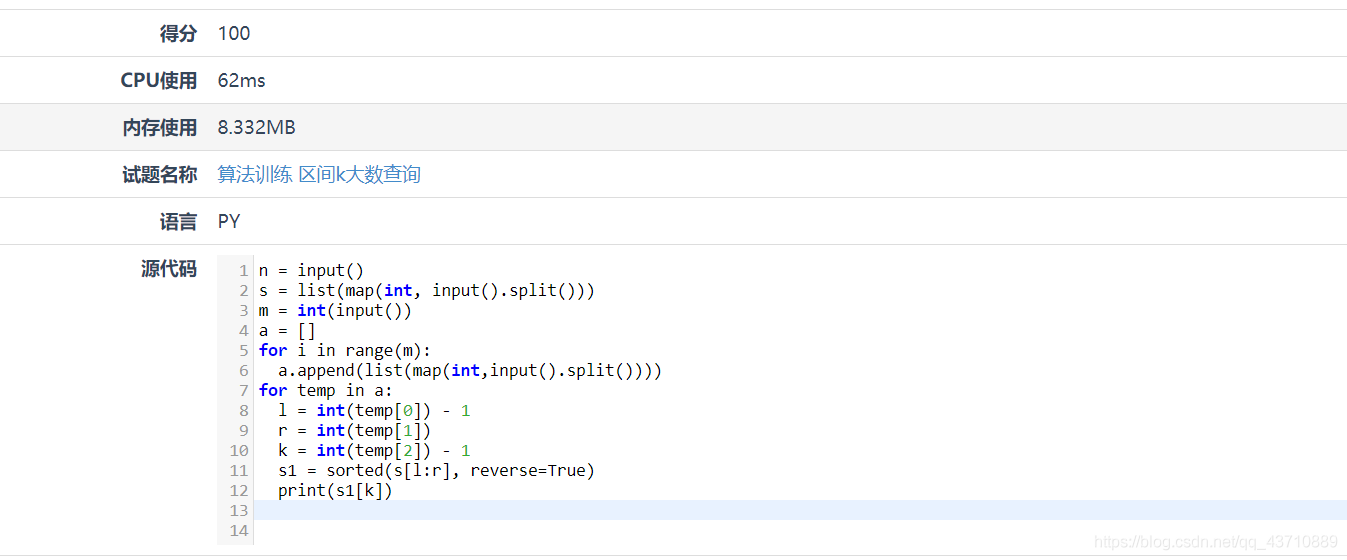Click code line 'k = int(temp[2]) - 1'

pos(374,450)
